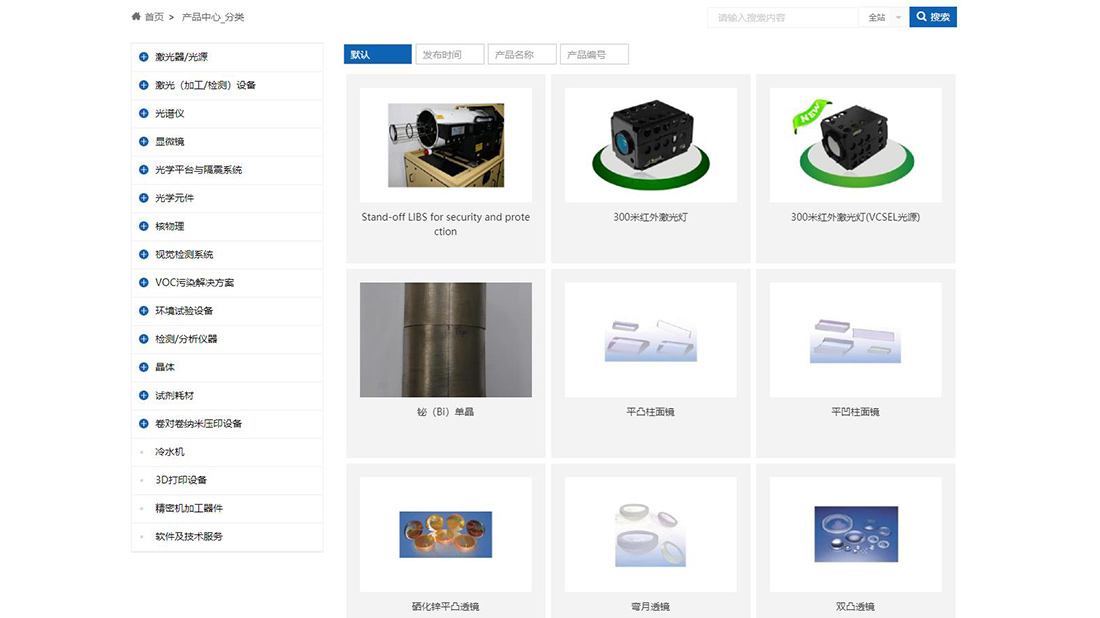Open 光学元件 category text
Screen dimensions: 1100x618
(174, 198)
